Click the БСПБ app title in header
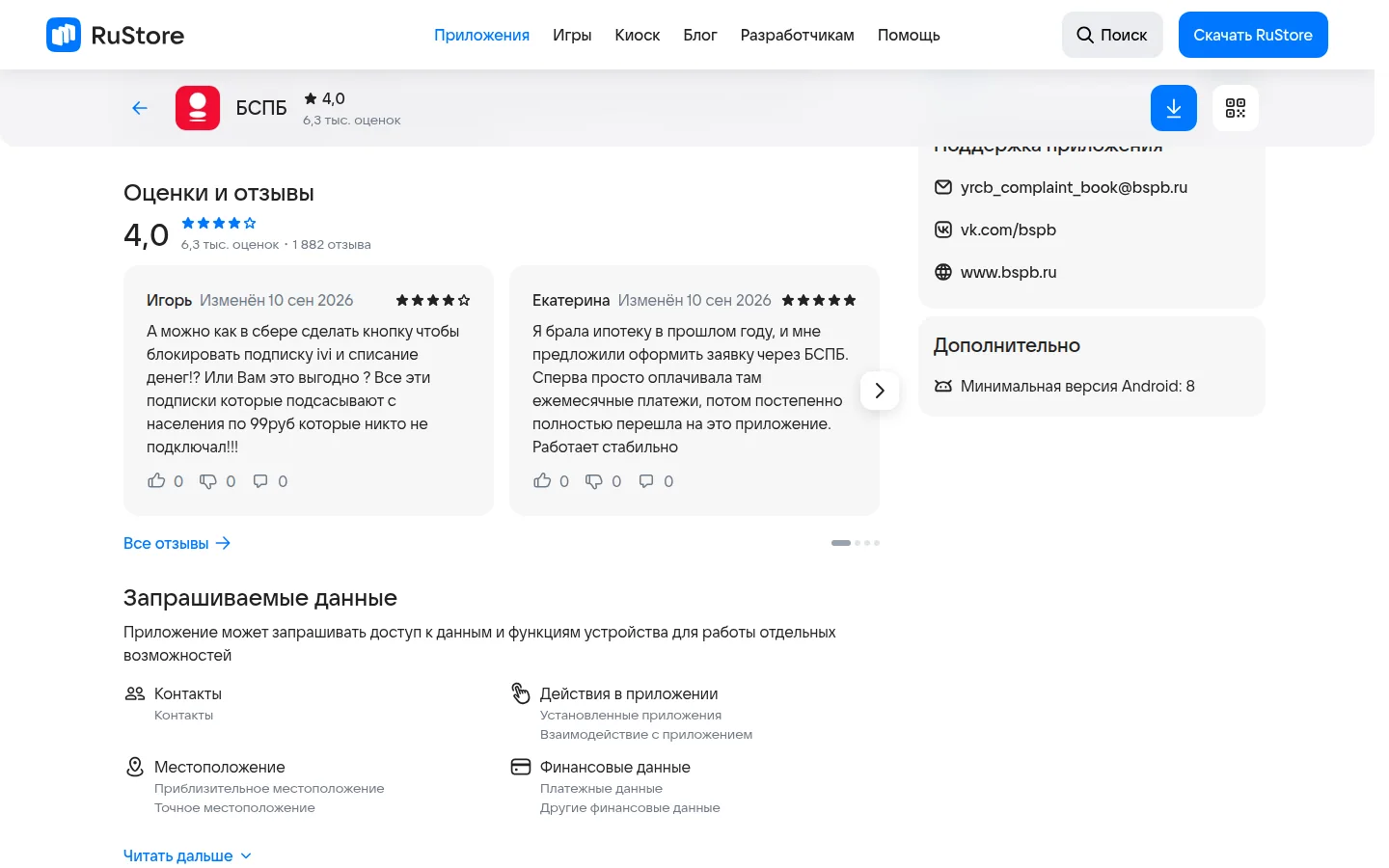 point(261,108)
